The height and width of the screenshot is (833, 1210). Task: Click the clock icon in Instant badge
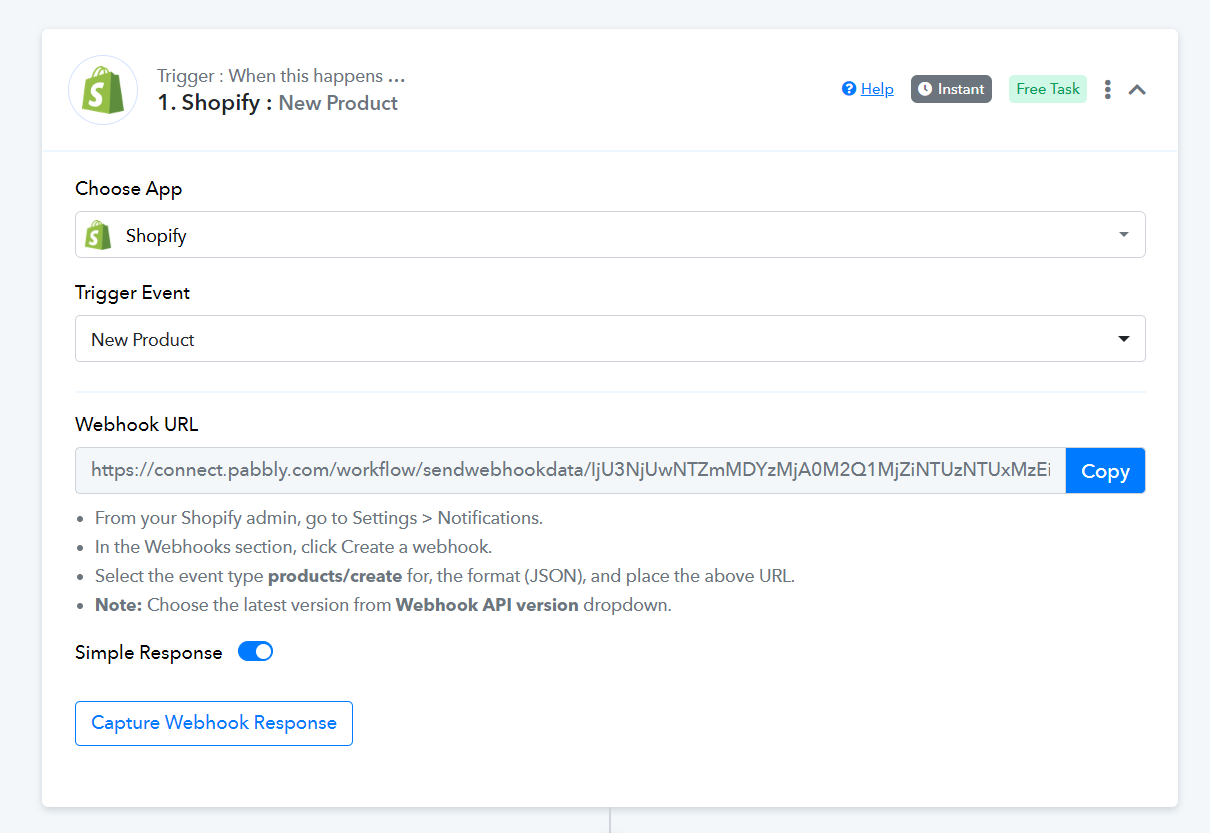point(925,89)
